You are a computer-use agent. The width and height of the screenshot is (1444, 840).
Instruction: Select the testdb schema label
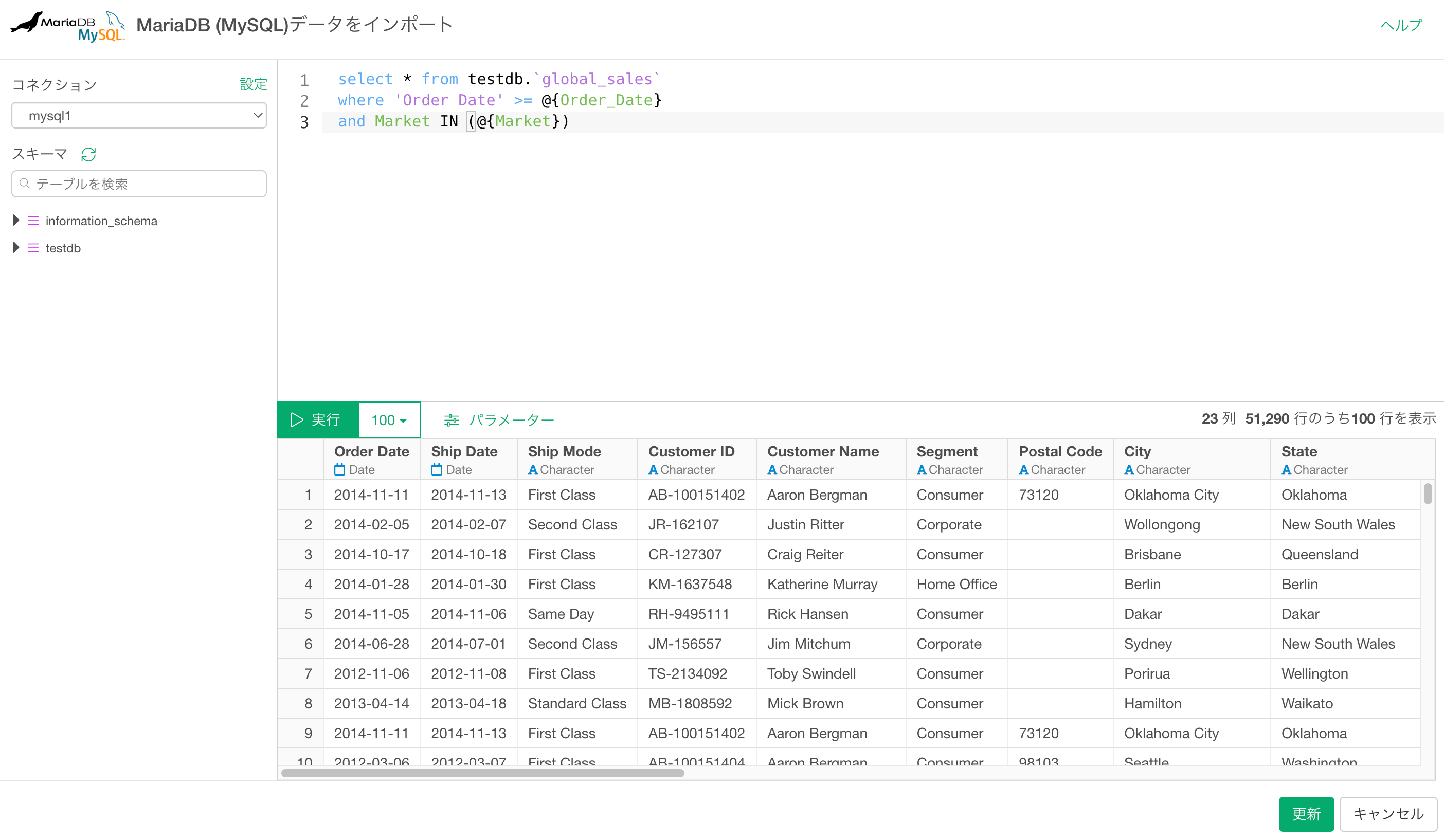pos(63,248)
